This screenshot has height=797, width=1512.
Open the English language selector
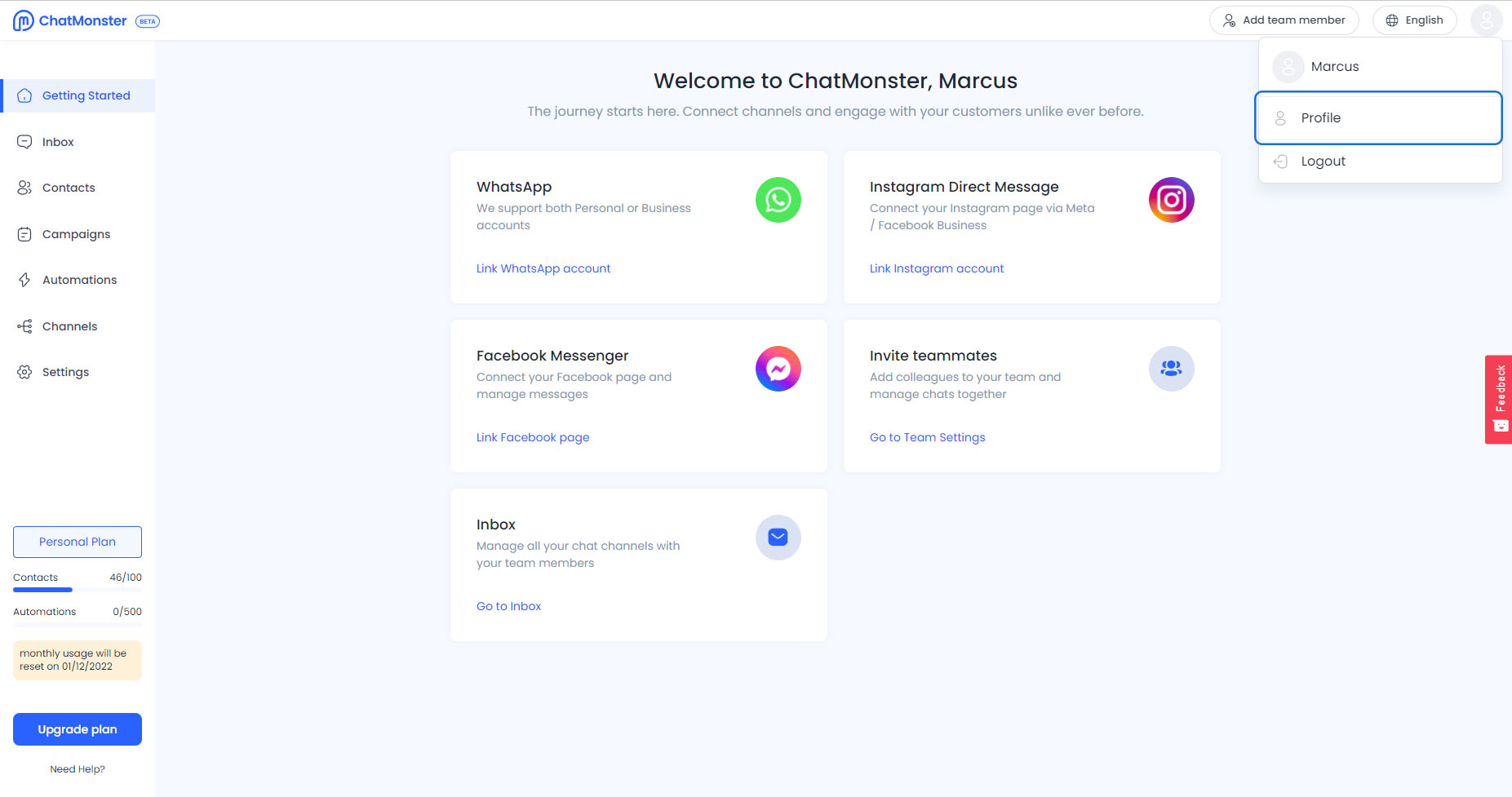pos(1415,20)
